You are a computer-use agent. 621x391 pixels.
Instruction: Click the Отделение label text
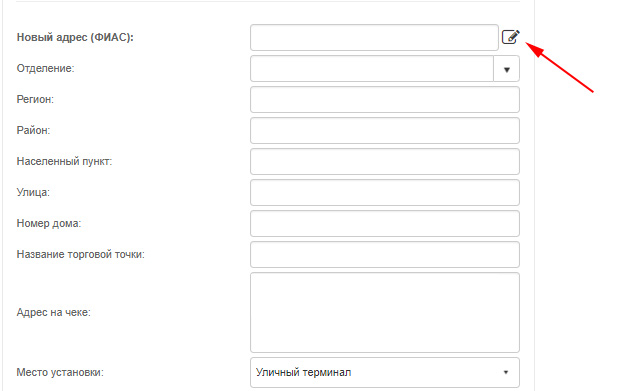pyautogui.click(x=46, y=69)
